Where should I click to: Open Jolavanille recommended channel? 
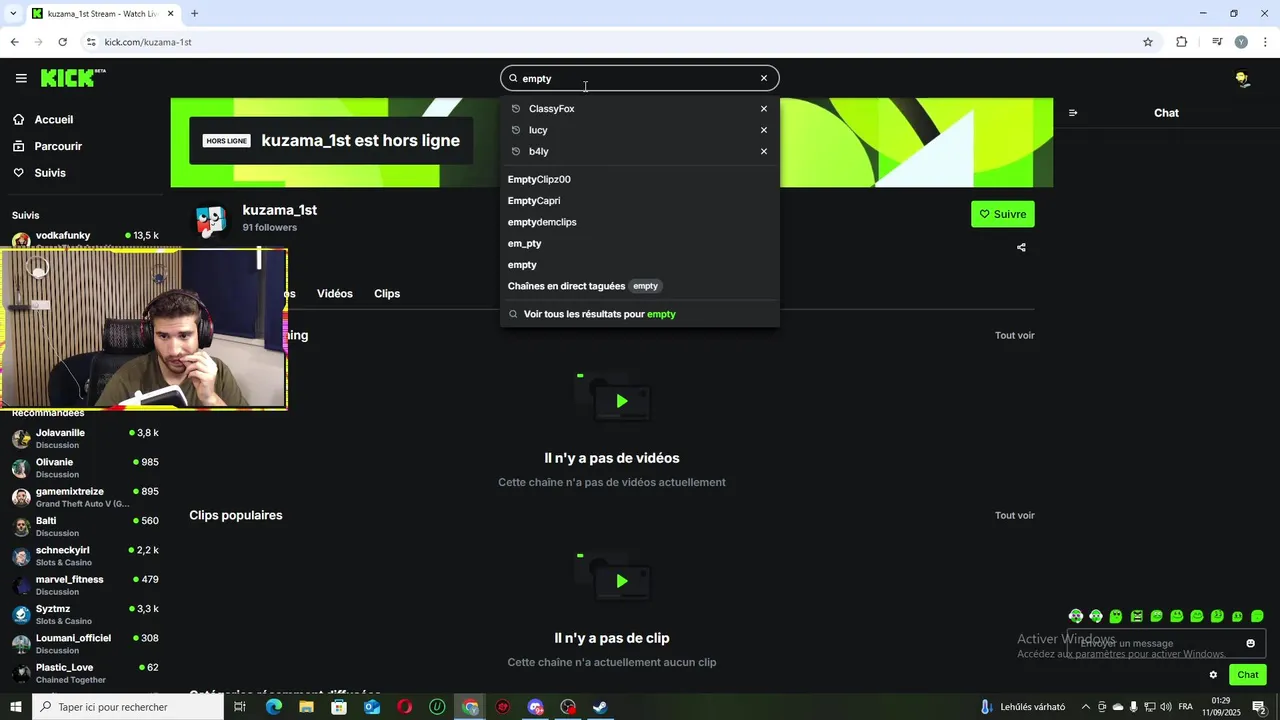pyautogui.click(x=85, y=439)
